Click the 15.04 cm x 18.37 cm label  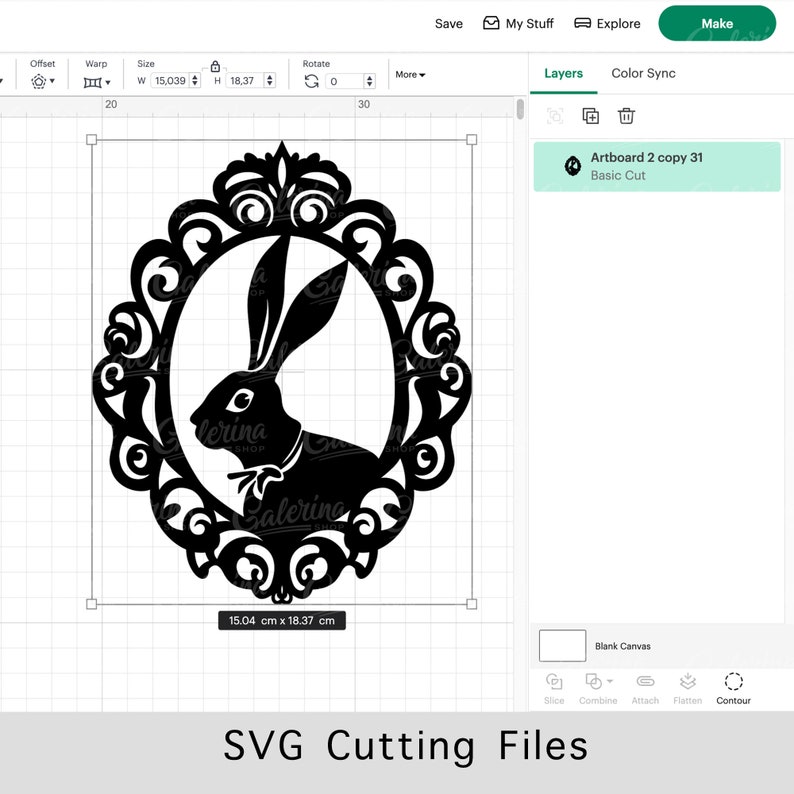tap(282, 620)
